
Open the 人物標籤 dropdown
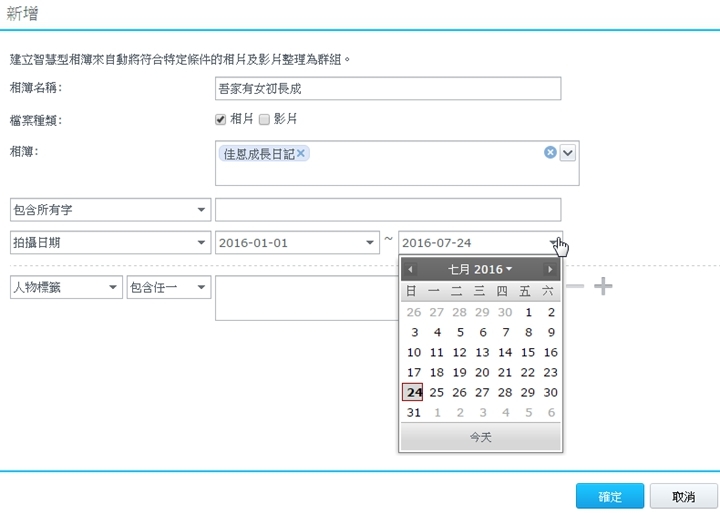[66, 288]
